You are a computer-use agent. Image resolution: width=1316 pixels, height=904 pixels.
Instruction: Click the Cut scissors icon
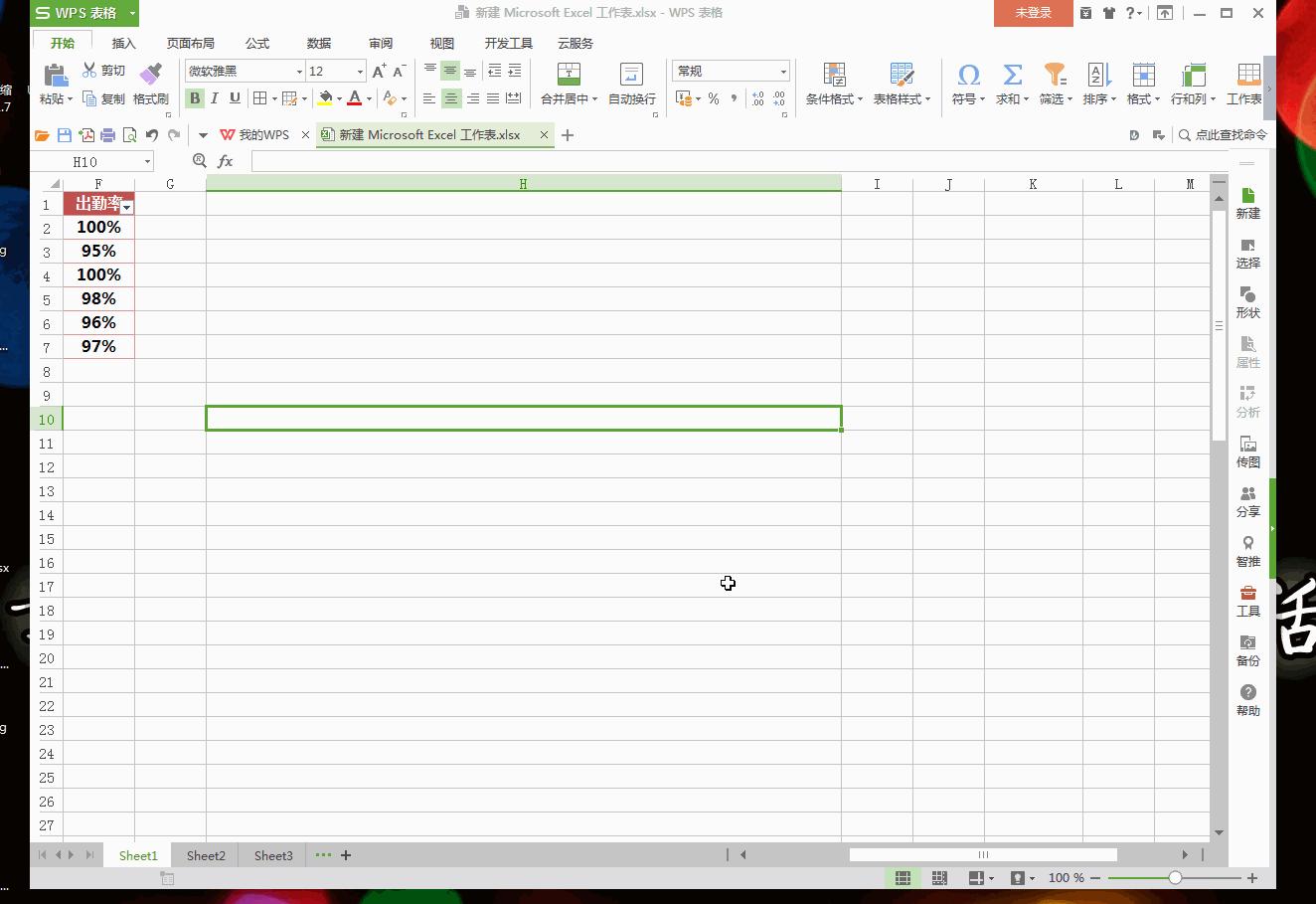(x=89, y=71)
